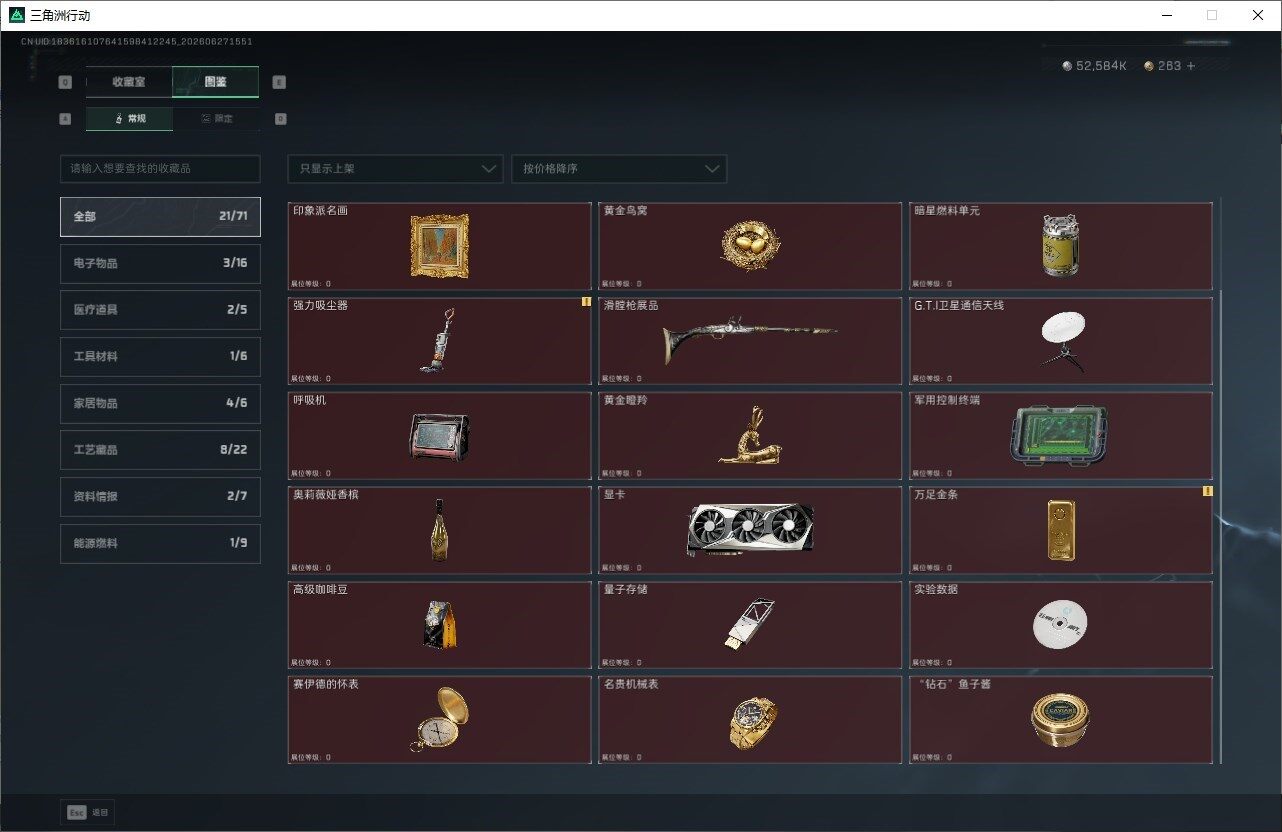Screen dimensions: 1282x832
Task: Switch to the 常规 sub-tab
Action: [x=129, y=118]
